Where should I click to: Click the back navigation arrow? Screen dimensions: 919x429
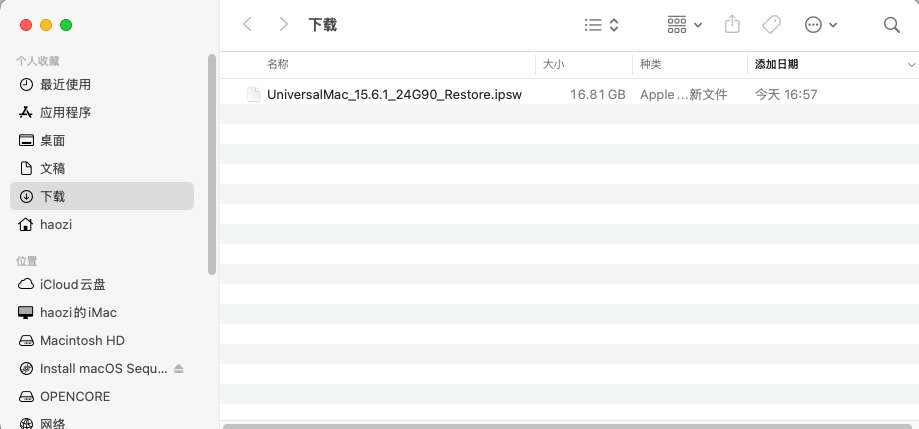pyautogui.click(x=248, y=24)
